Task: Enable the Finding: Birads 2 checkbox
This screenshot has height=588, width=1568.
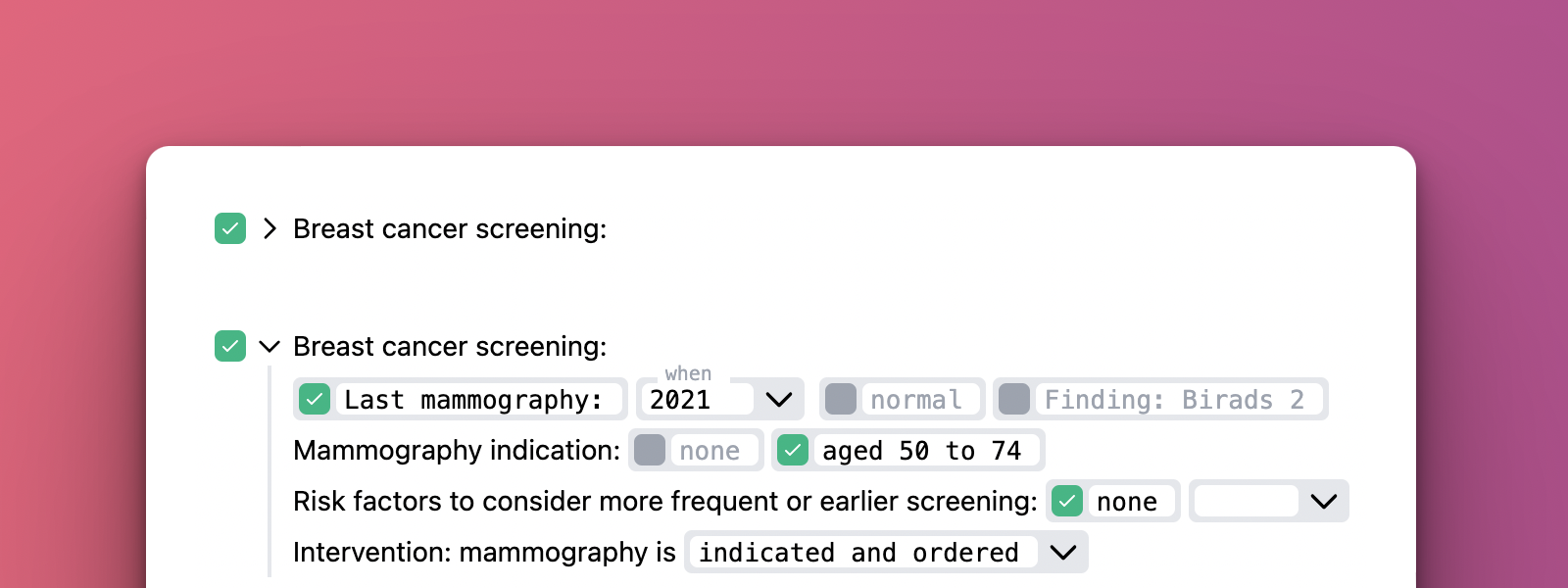Action: click(1014, 400)
